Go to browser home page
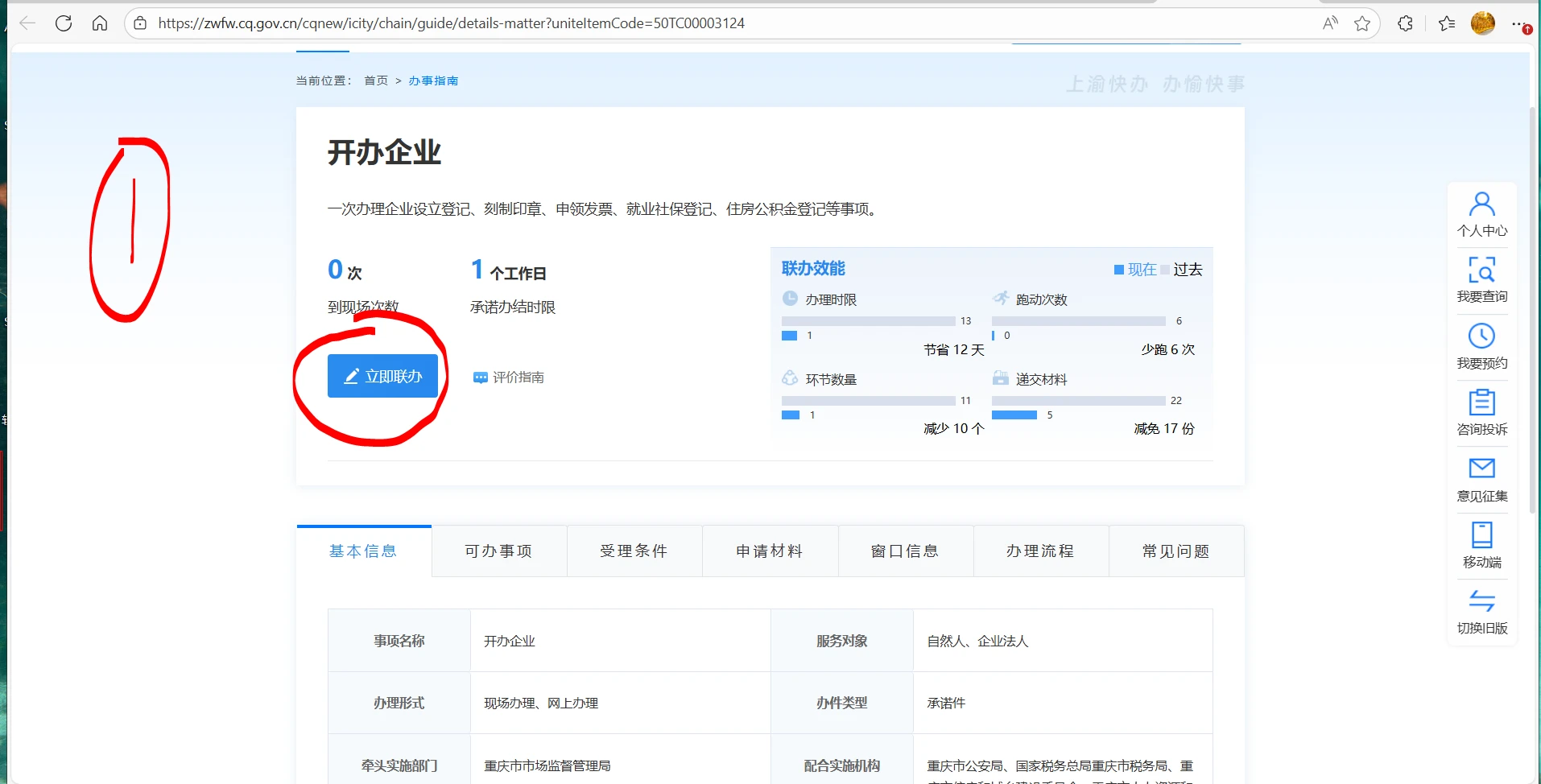This screenshot has width=1541, height=784. point(100,23)
